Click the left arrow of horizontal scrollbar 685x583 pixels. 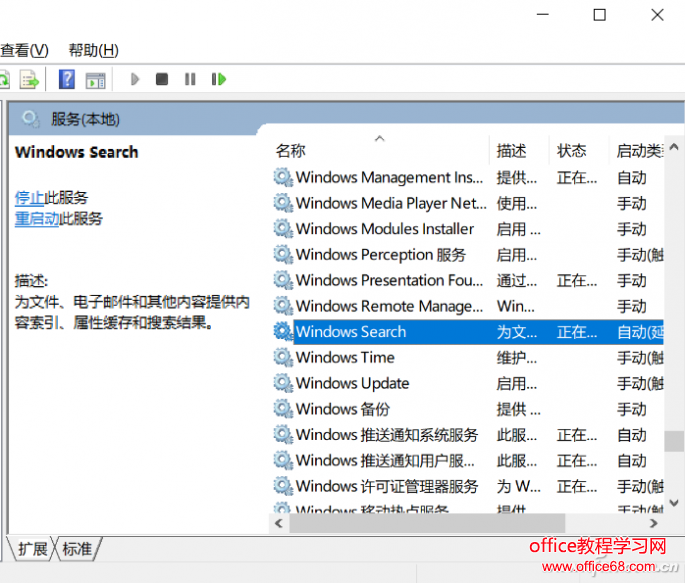tap(279, 523)
